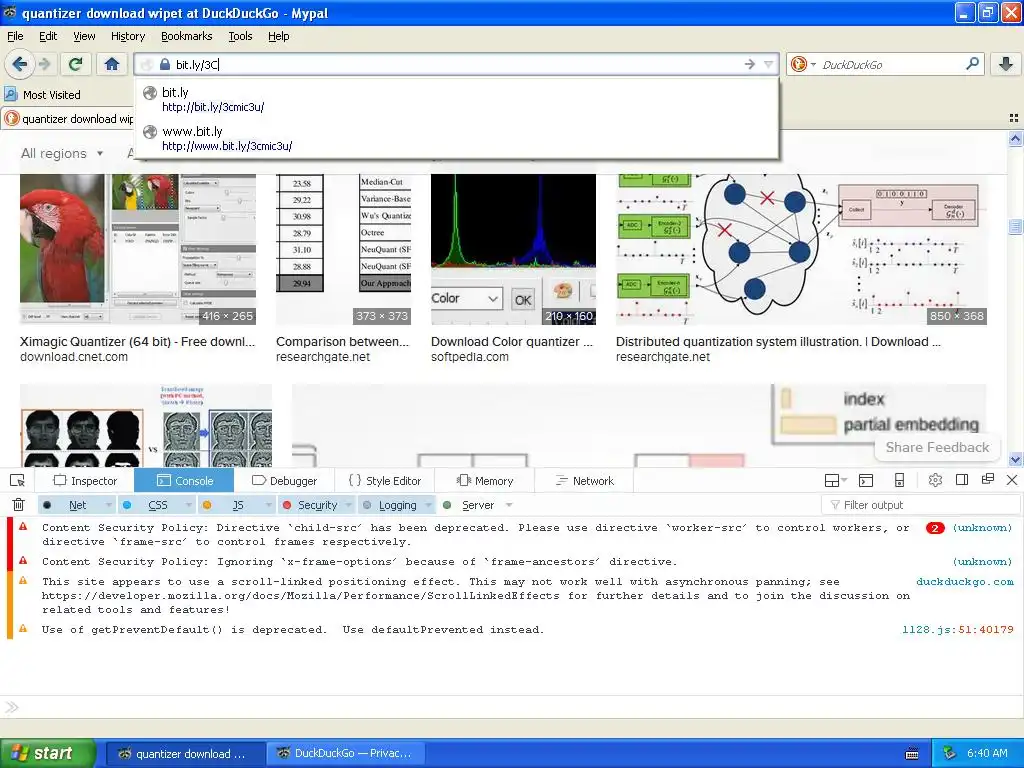Image resolution: width=1024 pixels, height=768 pixels.
Task: Switch to the Debugger devtools tab
Action: click(x=284, y=481)
